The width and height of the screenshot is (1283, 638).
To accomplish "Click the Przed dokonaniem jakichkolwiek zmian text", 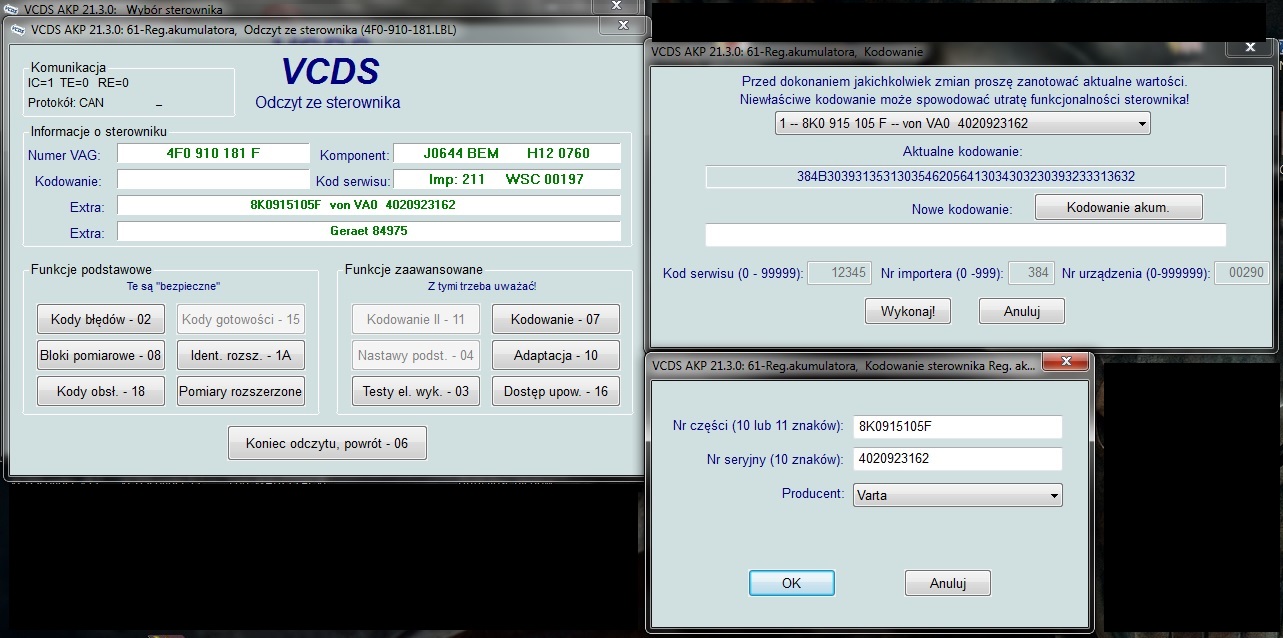I will [965, 81].
